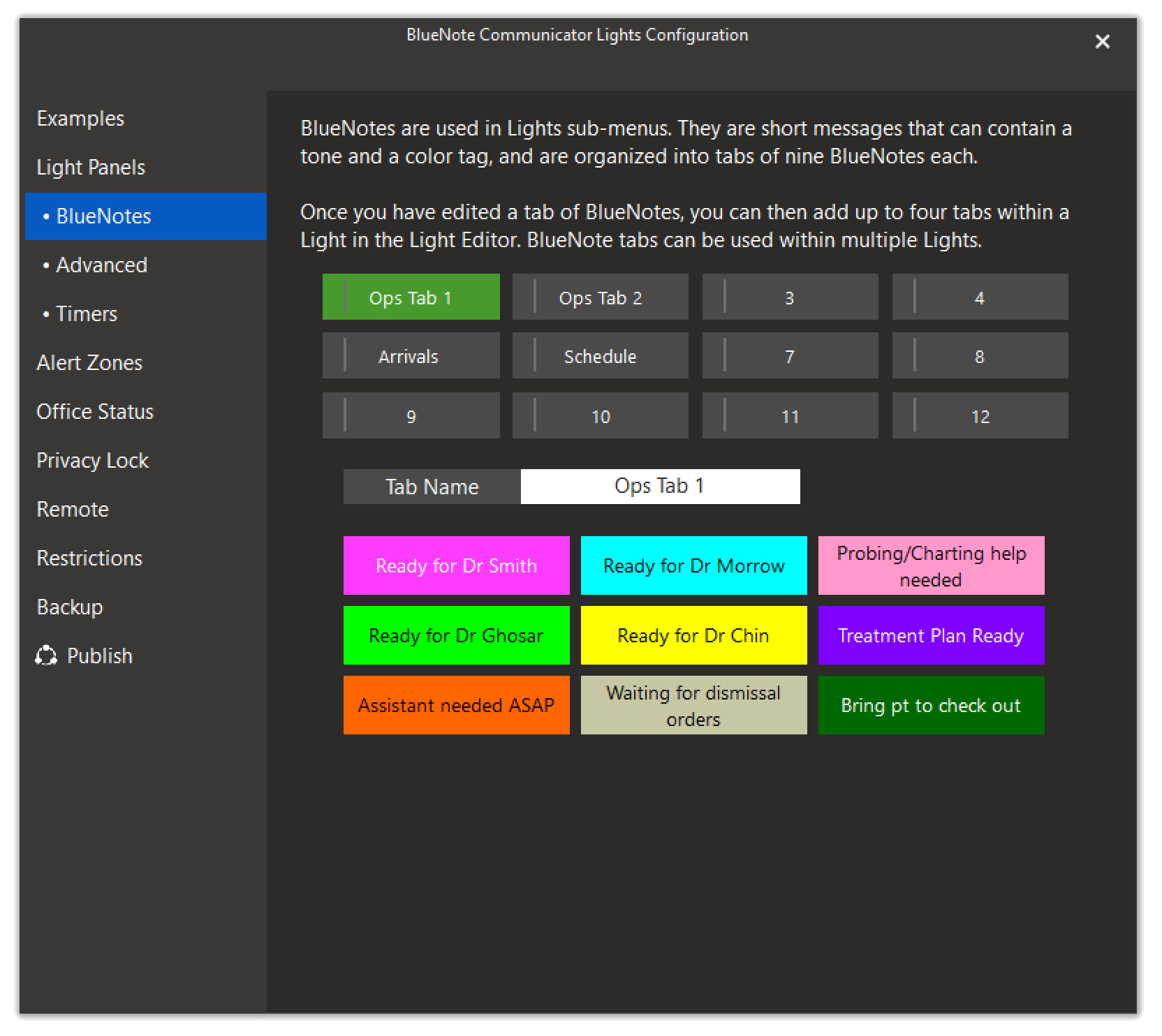This screenshot has height=1036, width=1162.
Task: Open the Restrictions page
Action: click(x=146, y=558)
